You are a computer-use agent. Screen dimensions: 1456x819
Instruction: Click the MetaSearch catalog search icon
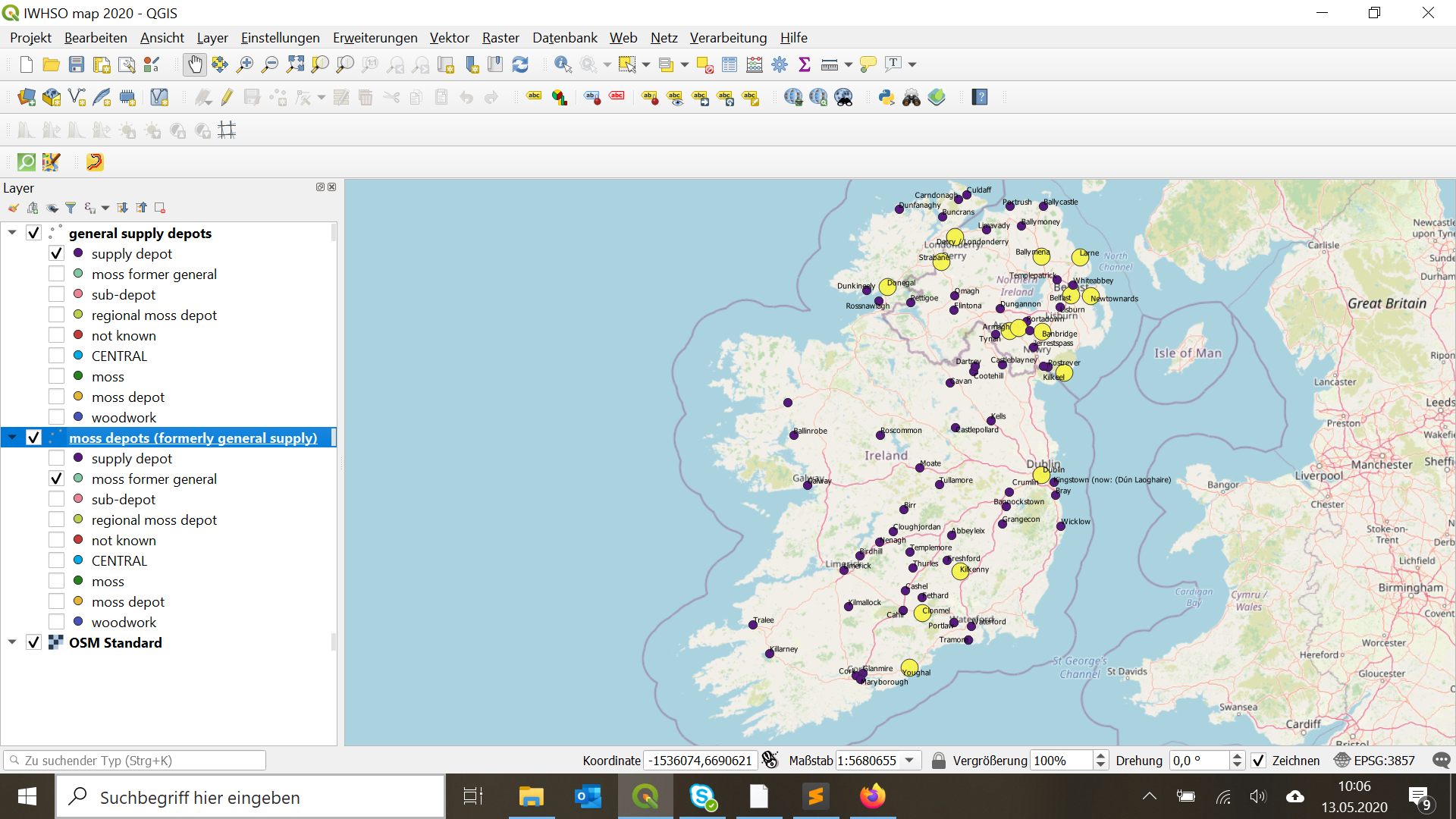tap(844, 97)
